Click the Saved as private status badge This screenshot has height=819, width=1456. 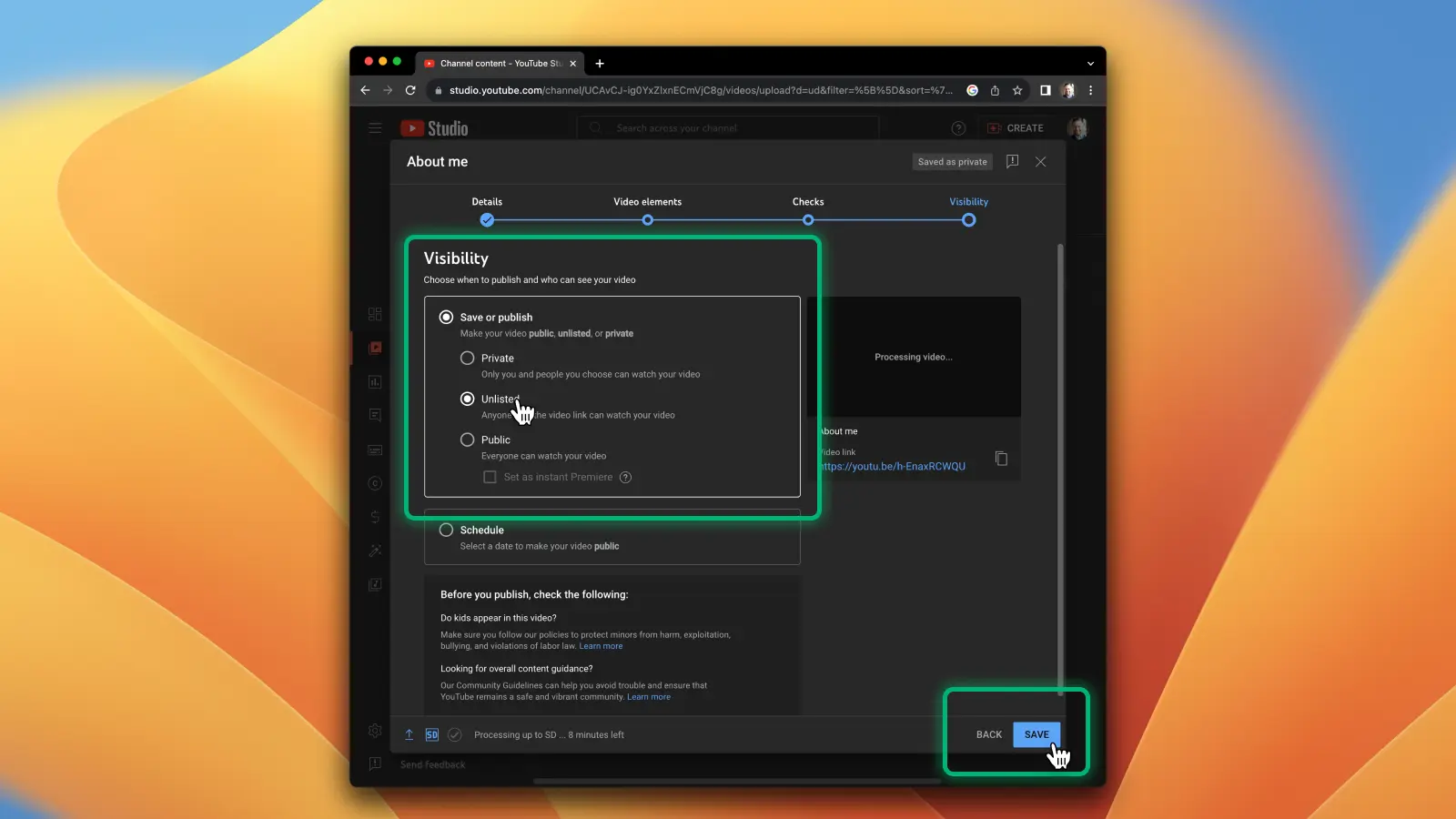coord(953,162)
